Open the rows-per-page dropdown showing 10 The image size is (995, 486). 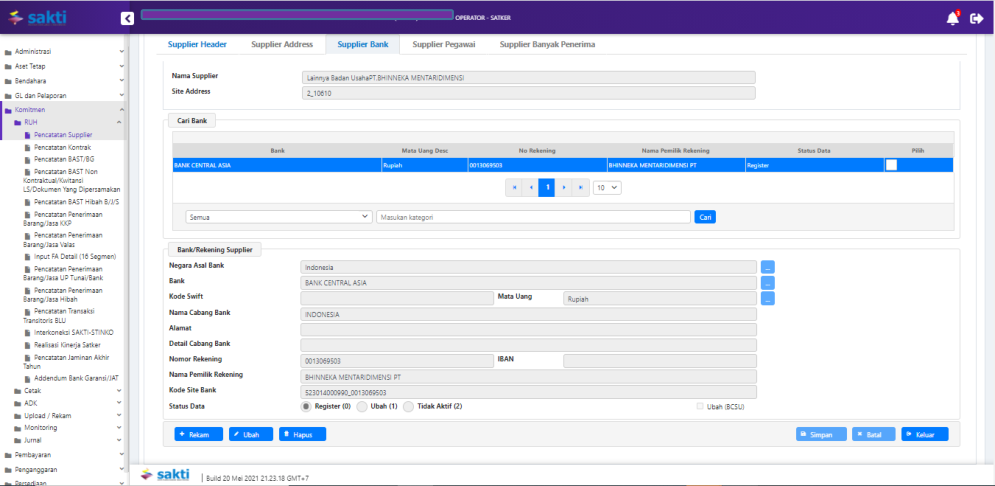(607, 187)
